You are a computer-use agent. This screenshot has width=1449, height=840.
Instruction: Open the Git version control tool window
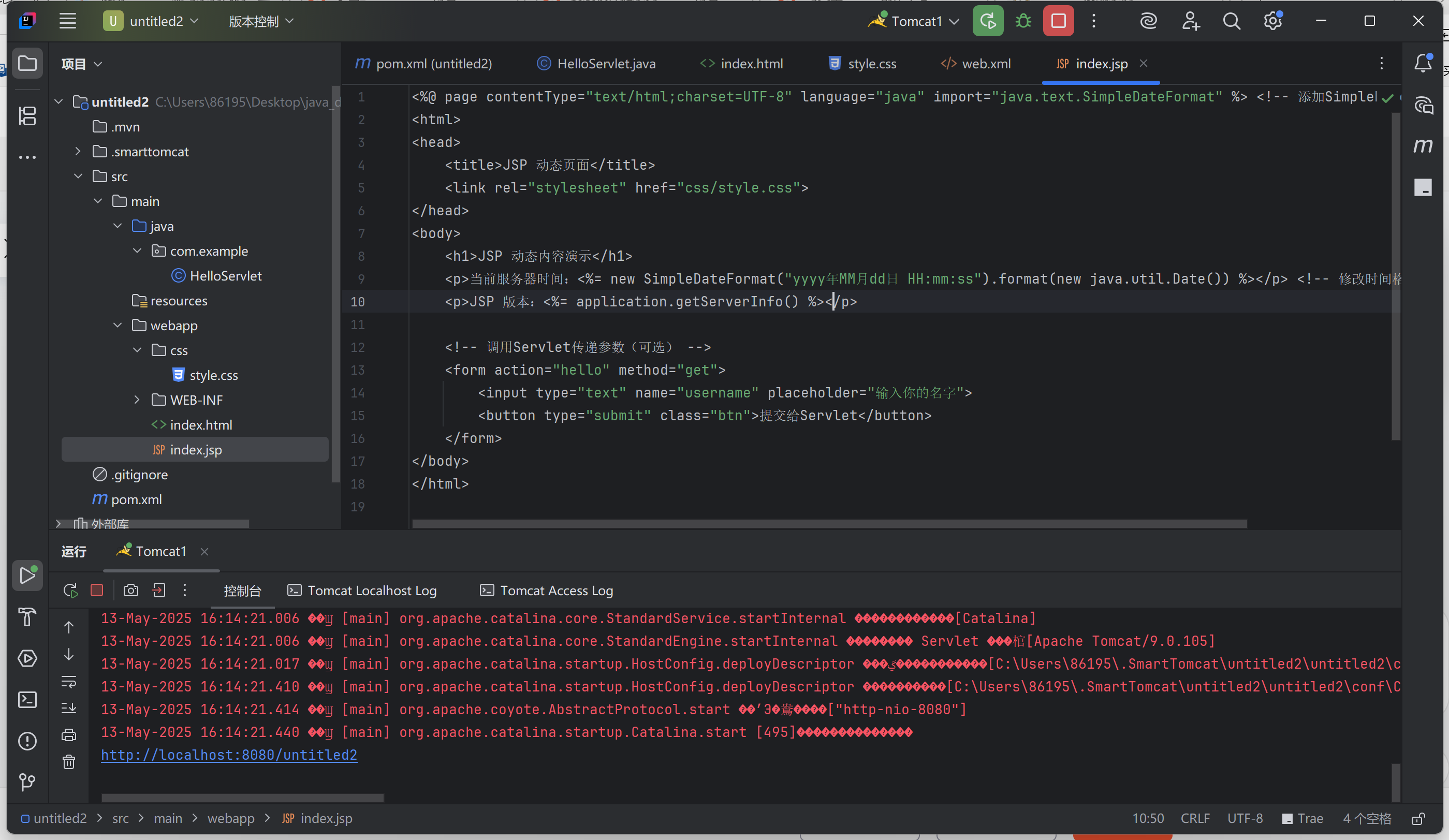[27, 782]
